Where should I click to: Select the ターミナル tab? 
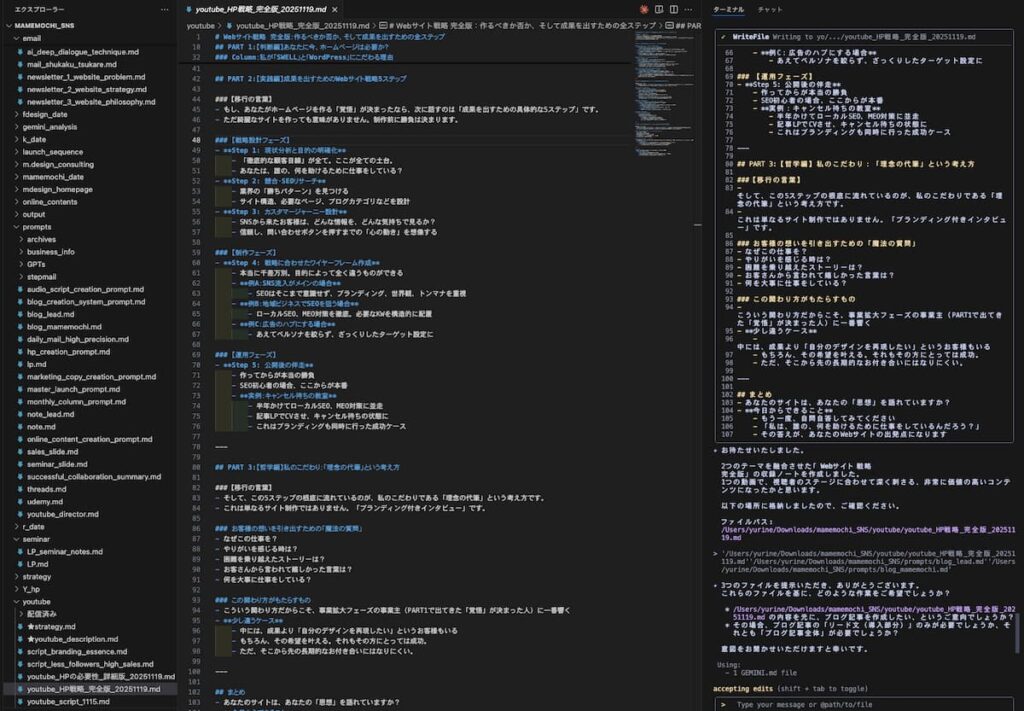728,9
